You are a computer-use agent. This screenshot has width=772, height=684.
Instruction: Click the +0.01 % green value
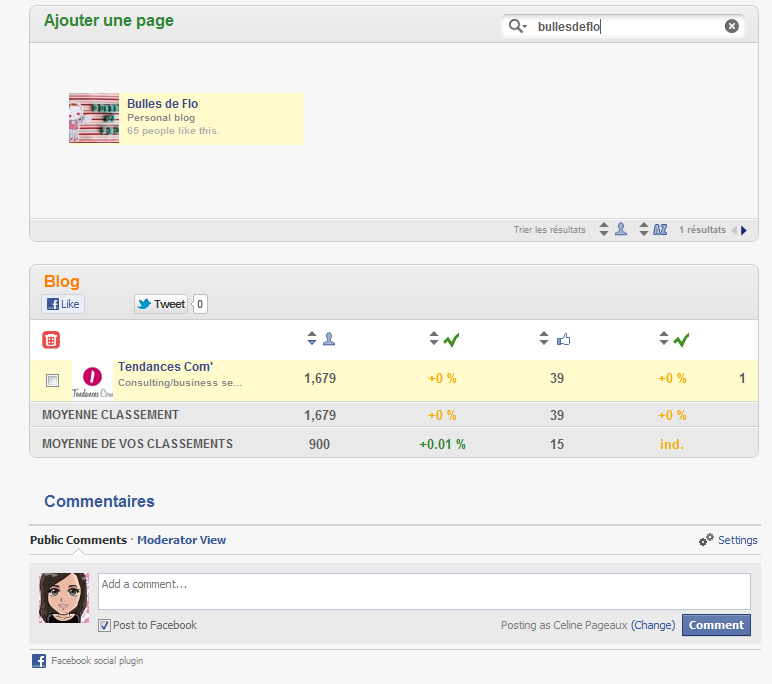(442, 444)
